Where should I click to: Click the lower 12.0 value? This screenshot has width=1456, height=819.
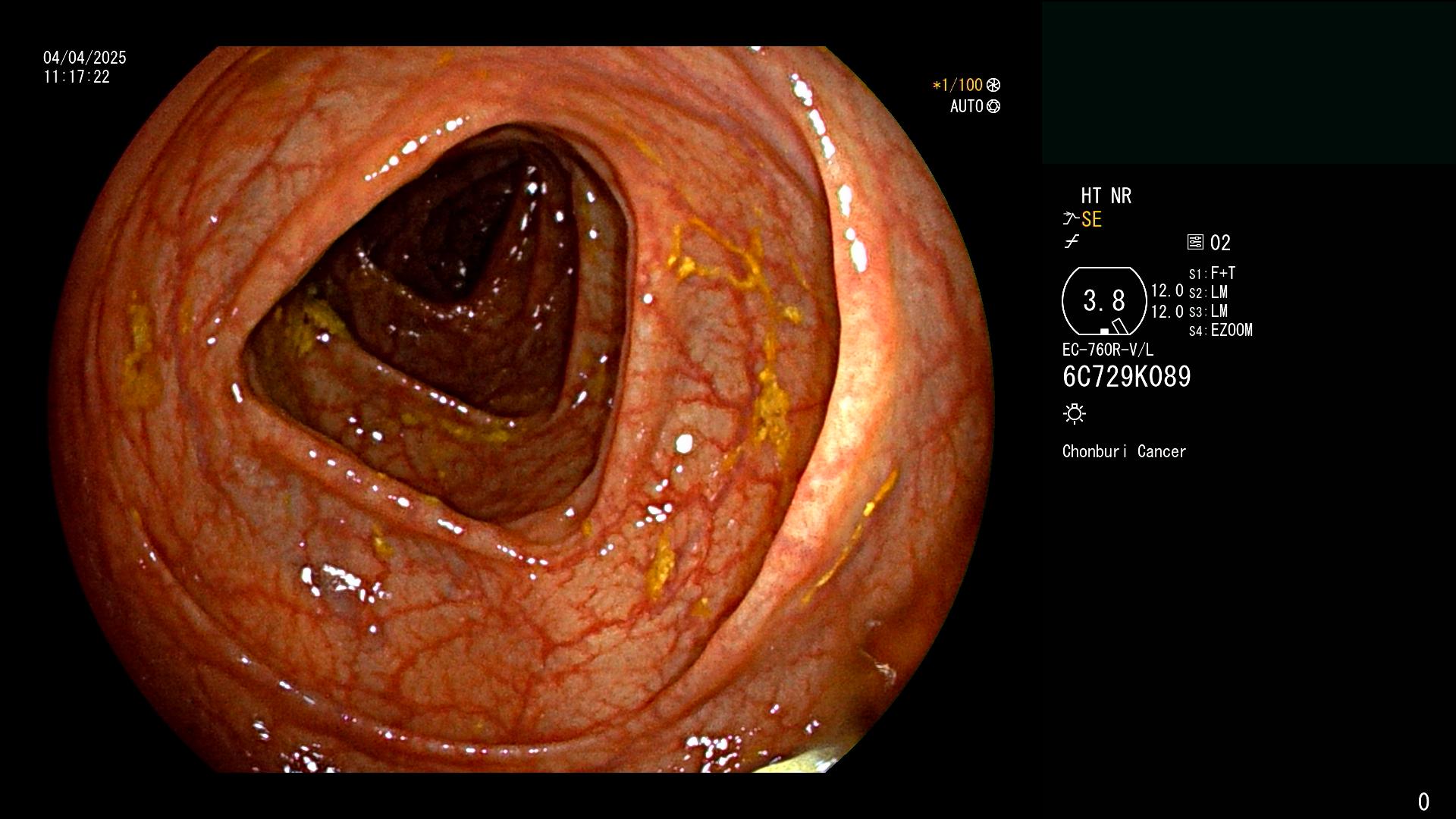click(1167, 312)
